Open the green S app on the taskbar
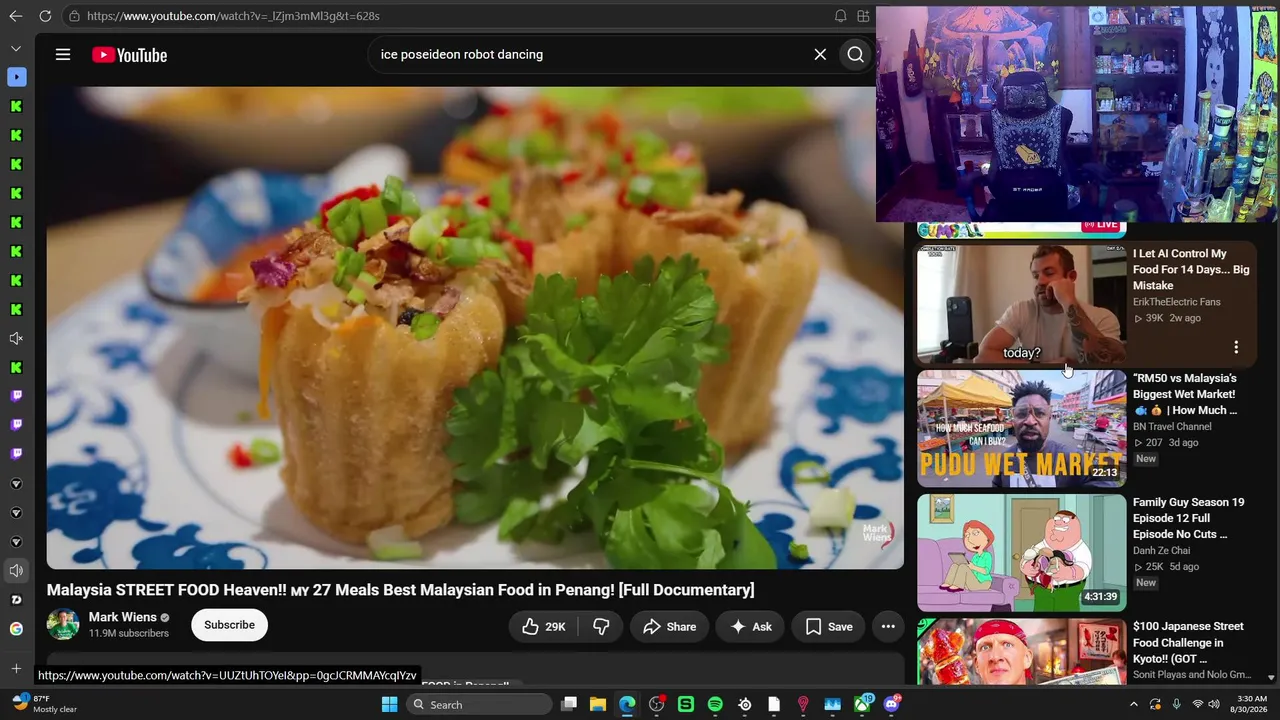This screenshot has height=720, width=1280. (x=686, y=705)
